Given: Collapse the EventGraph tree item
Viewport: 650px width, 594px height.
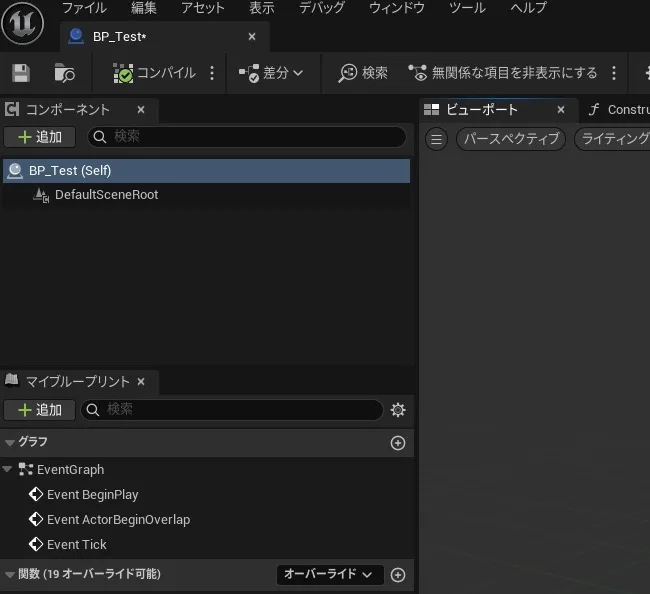Looking at the screenshot, I should pos(8,469).
